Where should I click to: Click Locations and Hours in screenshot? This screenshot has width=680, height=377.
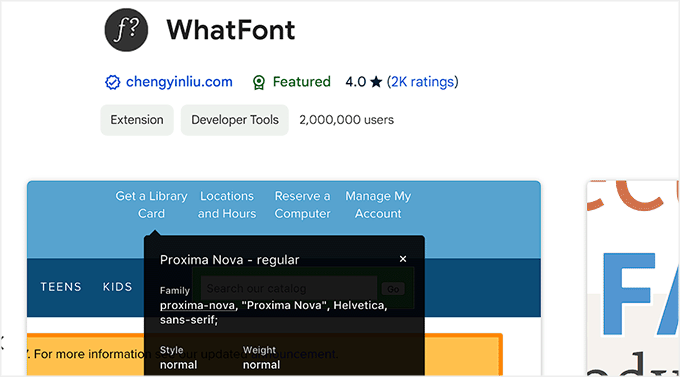coord(227,205)
